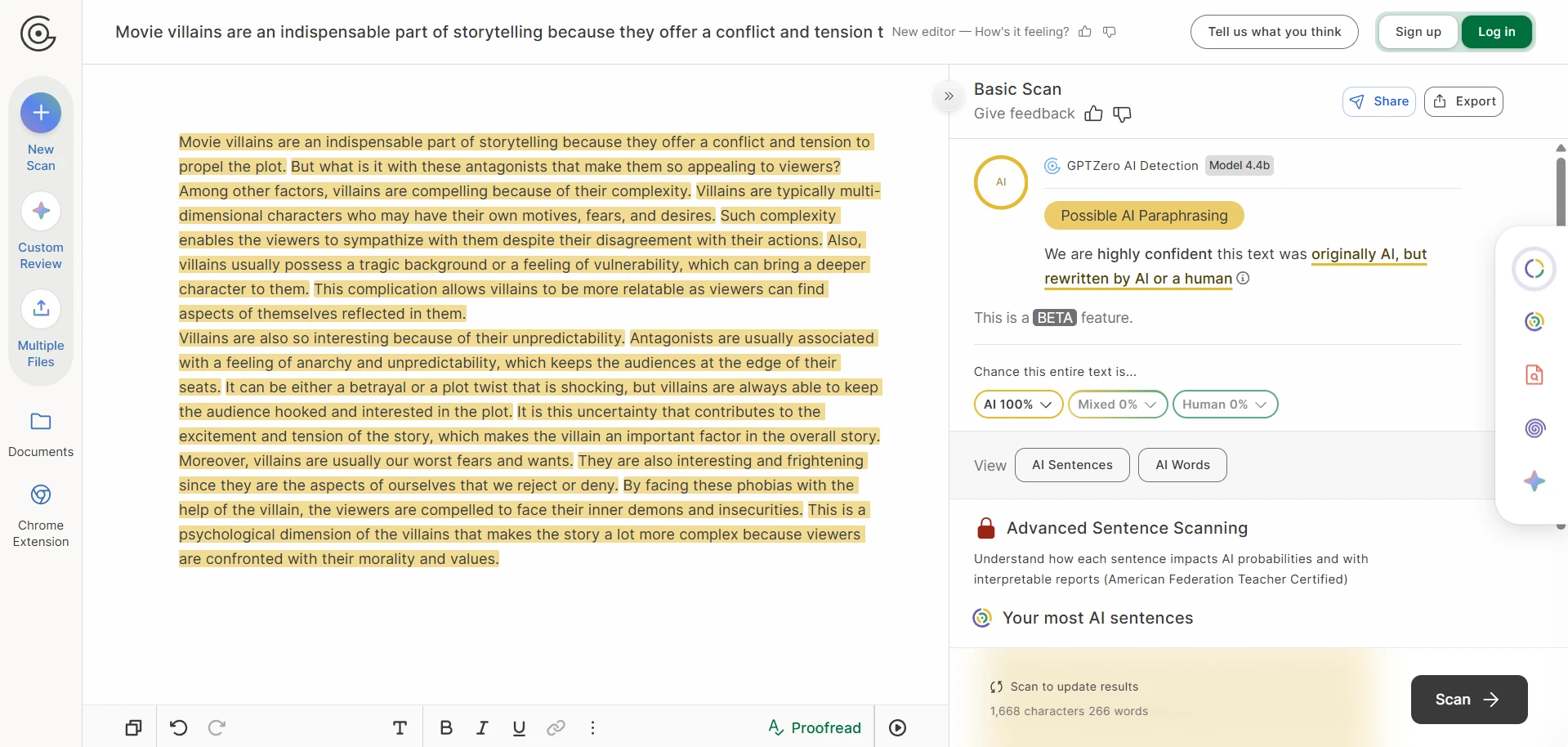The height and width of the screenshot is (747, 1568).
Task: Open Custom Review from the sidebar
Action: tap(41, 212)
